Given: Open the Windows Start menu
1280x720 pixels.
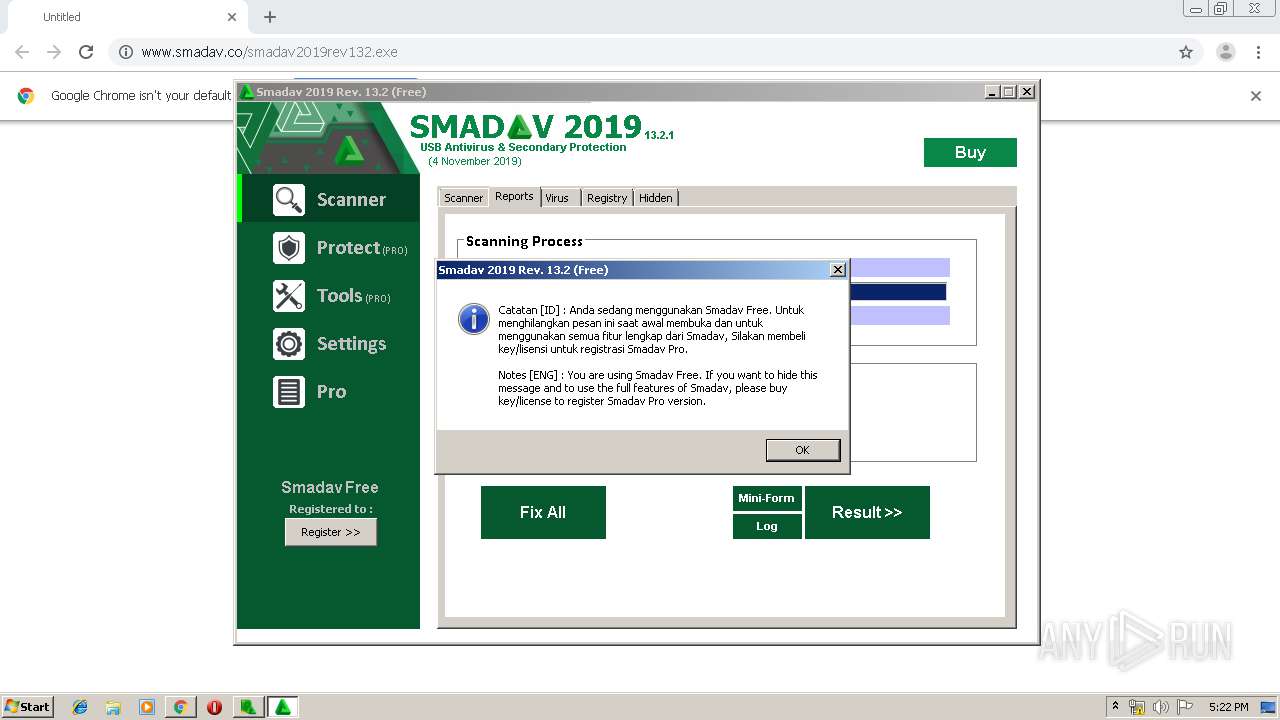Looking at the screenshot, I should (27, 707).
